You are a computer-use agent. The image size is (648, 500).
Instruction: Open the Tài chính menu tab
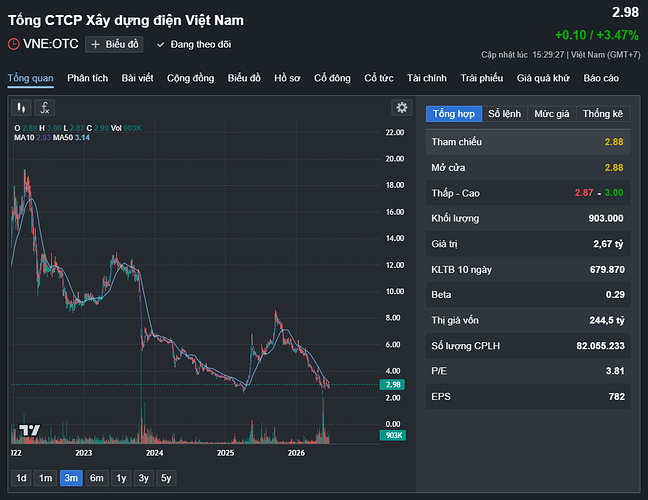tap(426, 78)
